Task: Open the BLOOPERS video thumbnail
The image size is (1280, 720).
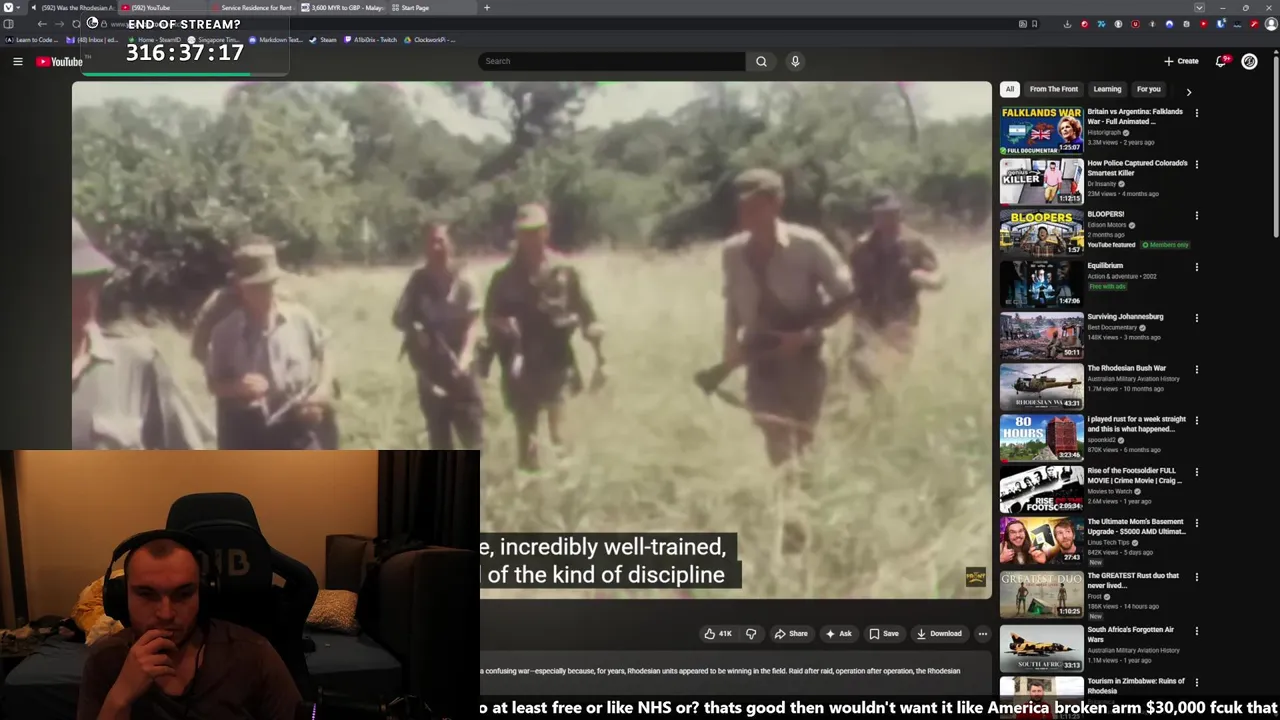Action: coord(1041,232)
